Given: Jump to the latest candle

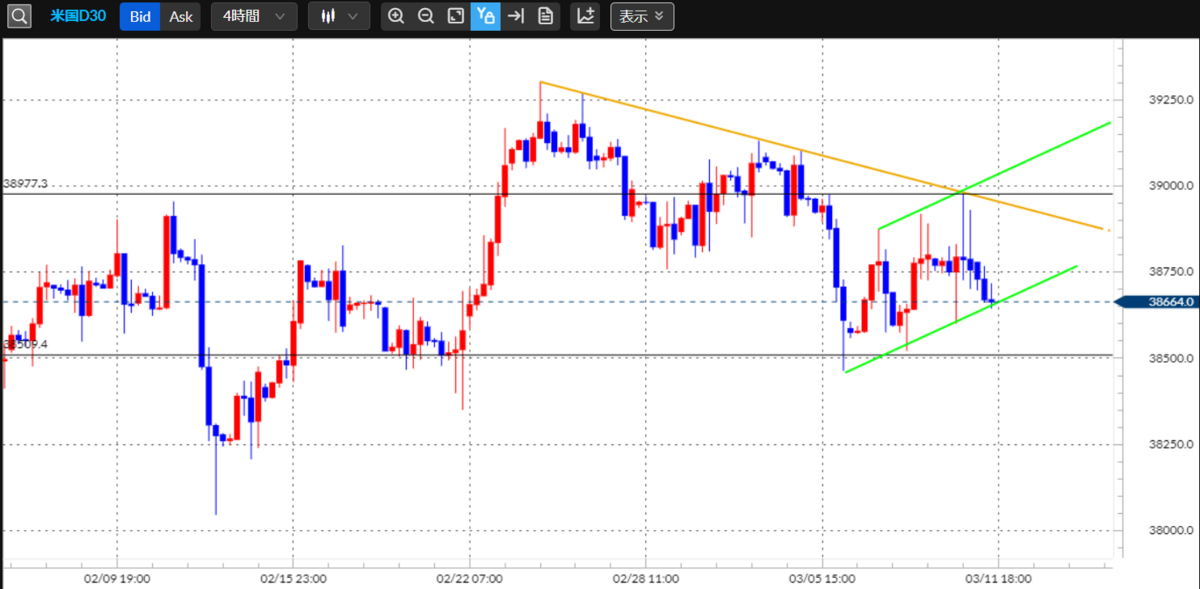Looking at the screenshot, I should tap(515, 16).
